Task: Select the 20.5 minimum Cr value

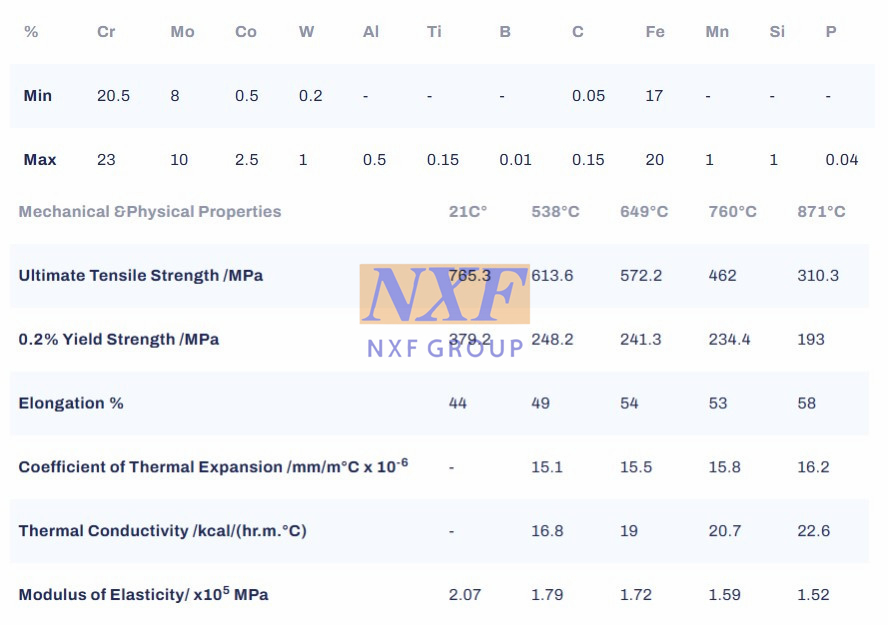Action: [x=113, y=96]
